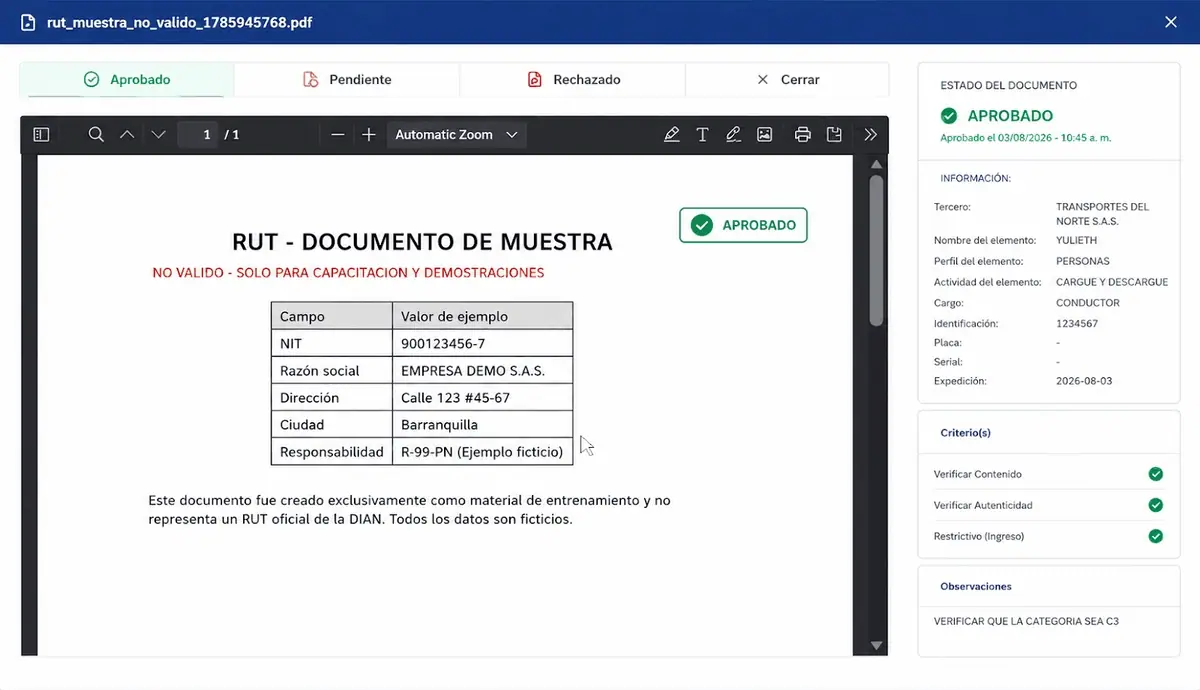Open the PDF viewer tools menu
1200x690 pixels.
click(870, 134)
